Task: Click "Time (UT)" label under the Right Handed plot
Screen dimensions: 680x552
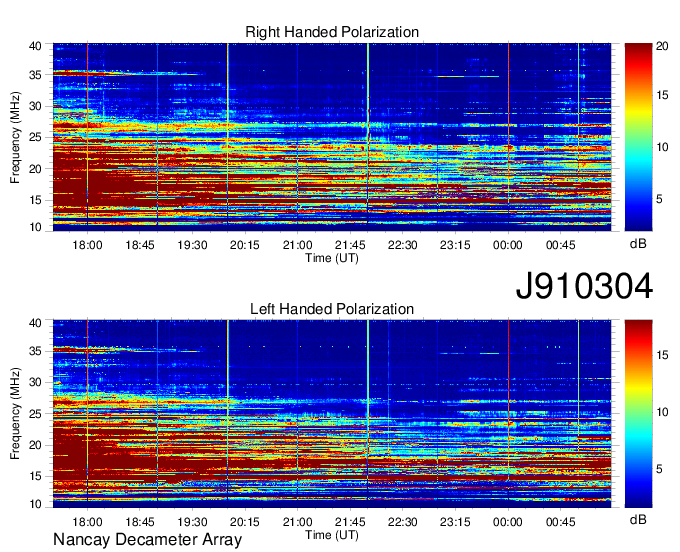Action: pyautogui.click(x=332, y=258)
